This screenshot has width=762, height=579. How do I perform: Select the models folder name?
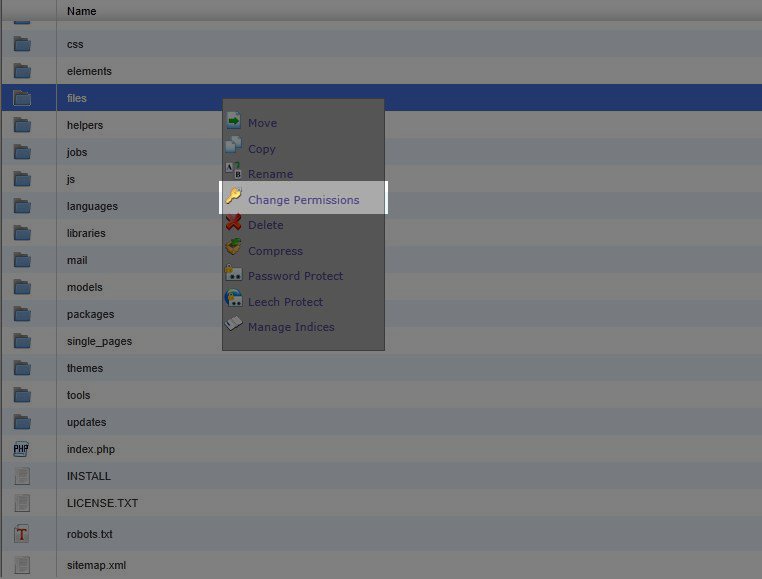coord(85,287)
